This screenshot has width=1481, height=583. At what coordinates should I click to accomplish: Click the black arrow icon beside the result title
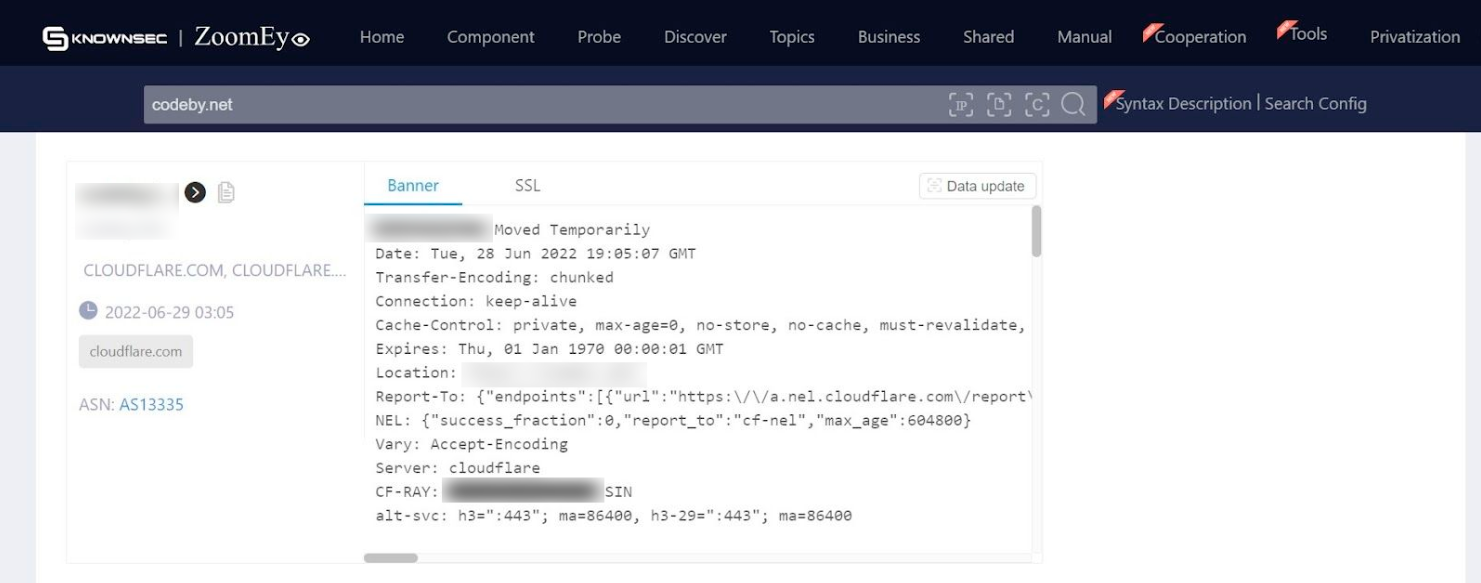click(196, 192)
